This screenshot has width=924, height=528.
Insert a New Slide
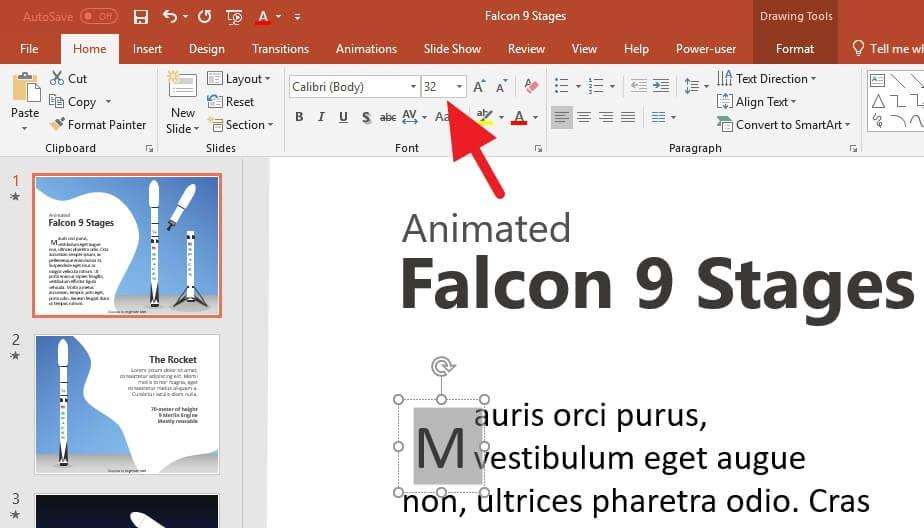click(183, 103)
